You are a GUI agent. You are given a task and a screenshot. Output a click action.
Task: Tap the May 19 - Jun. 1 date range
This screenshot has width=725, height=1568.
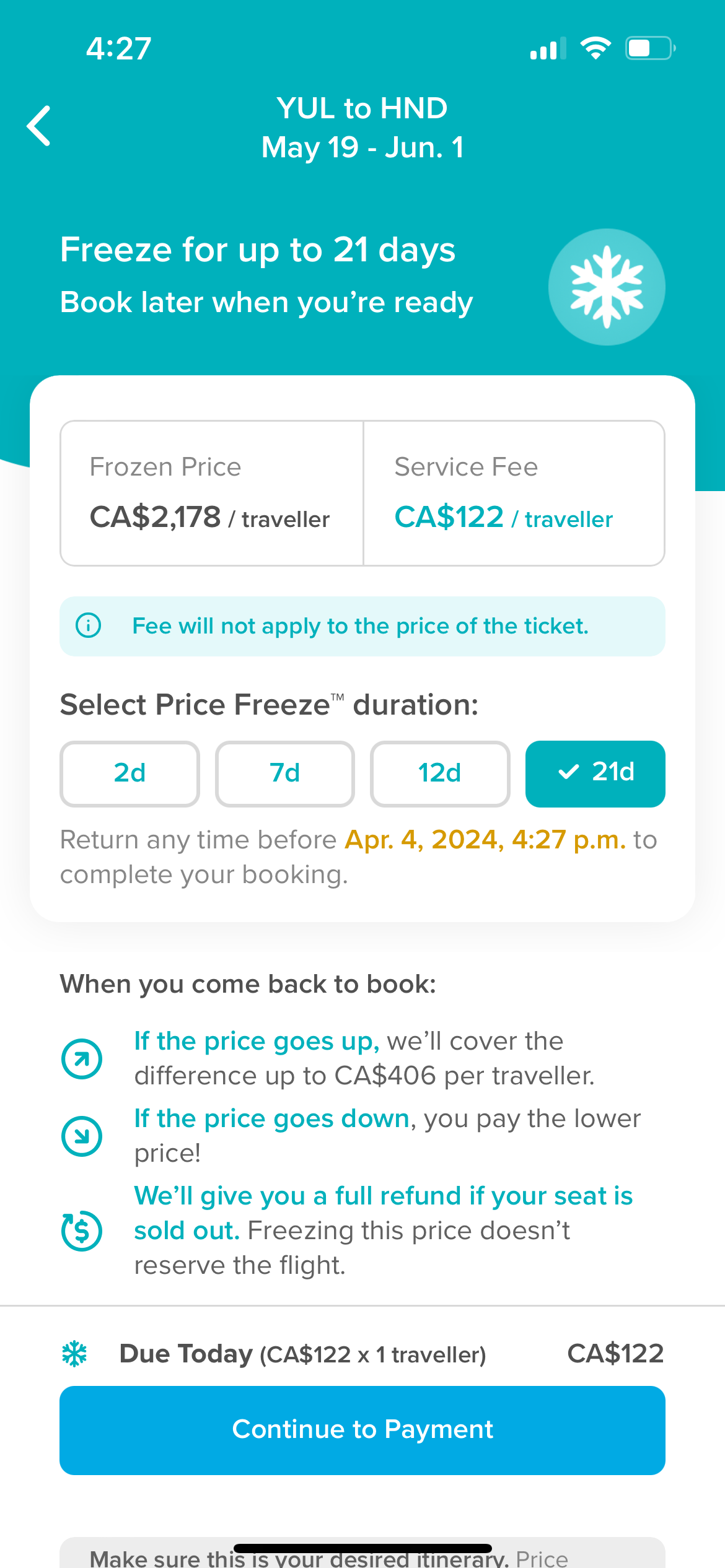coord(362,147)
